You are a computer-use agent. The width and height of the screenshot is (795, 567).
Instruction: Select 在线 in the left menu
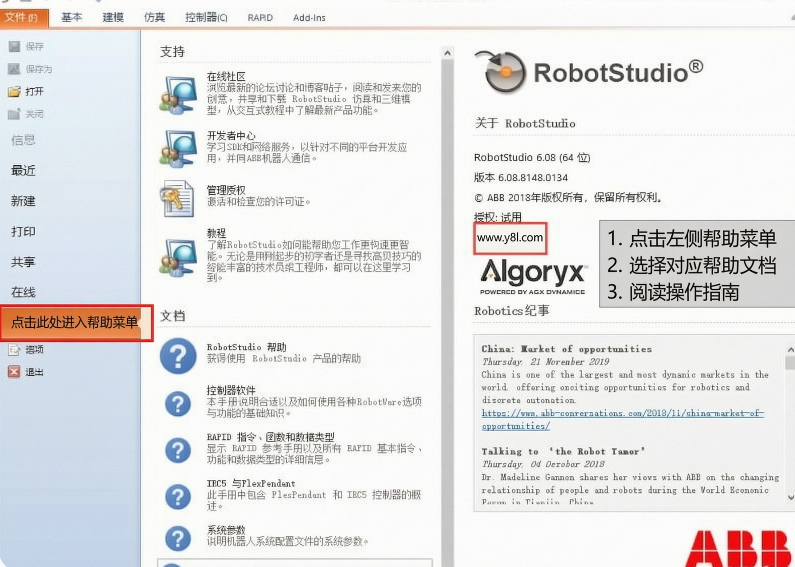pos(23,292)
